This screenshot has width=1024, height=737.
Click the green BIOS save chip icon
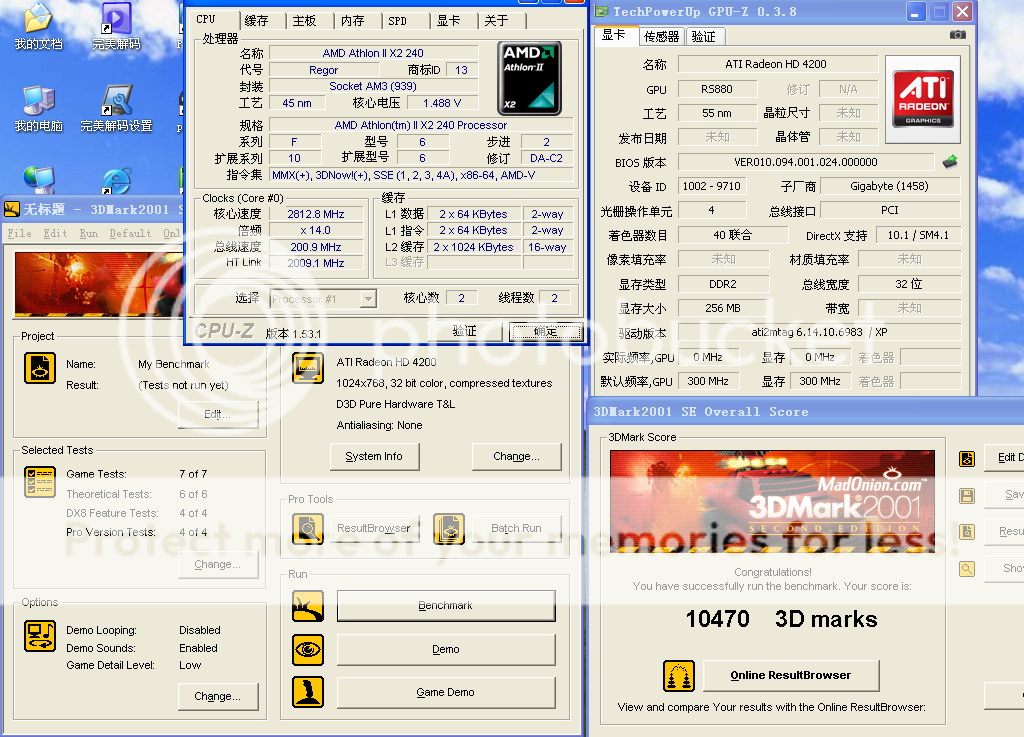click(x=950, y=161)
